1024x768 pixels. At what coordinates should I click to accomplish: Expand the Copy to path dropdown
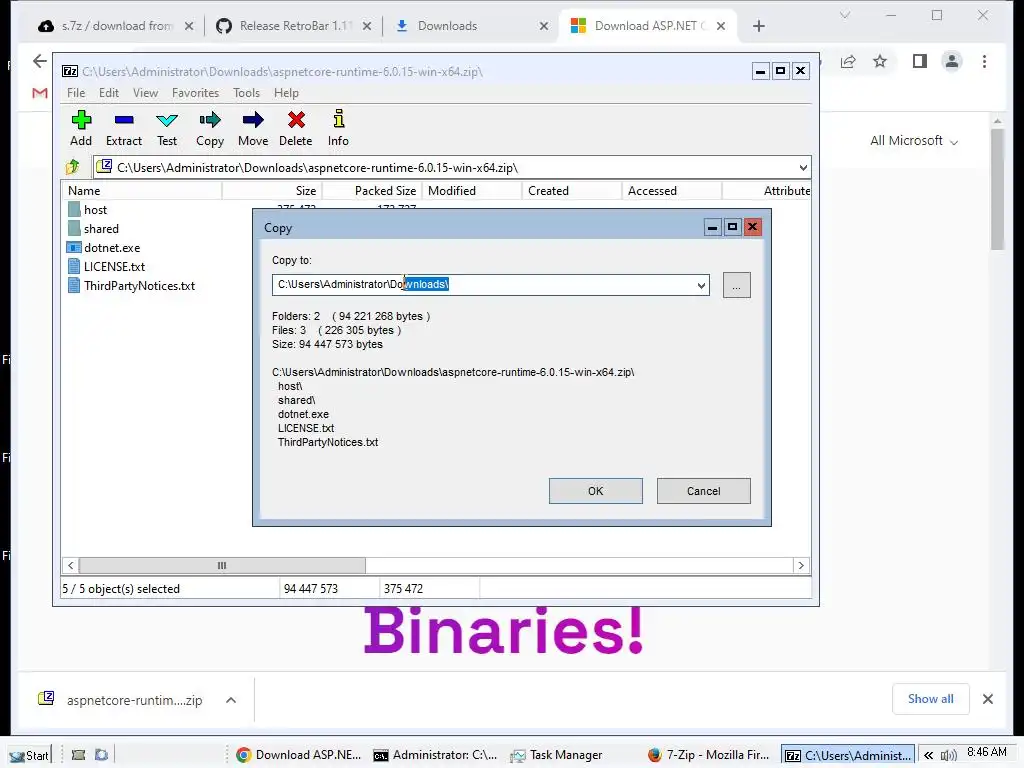pos(701,285)
